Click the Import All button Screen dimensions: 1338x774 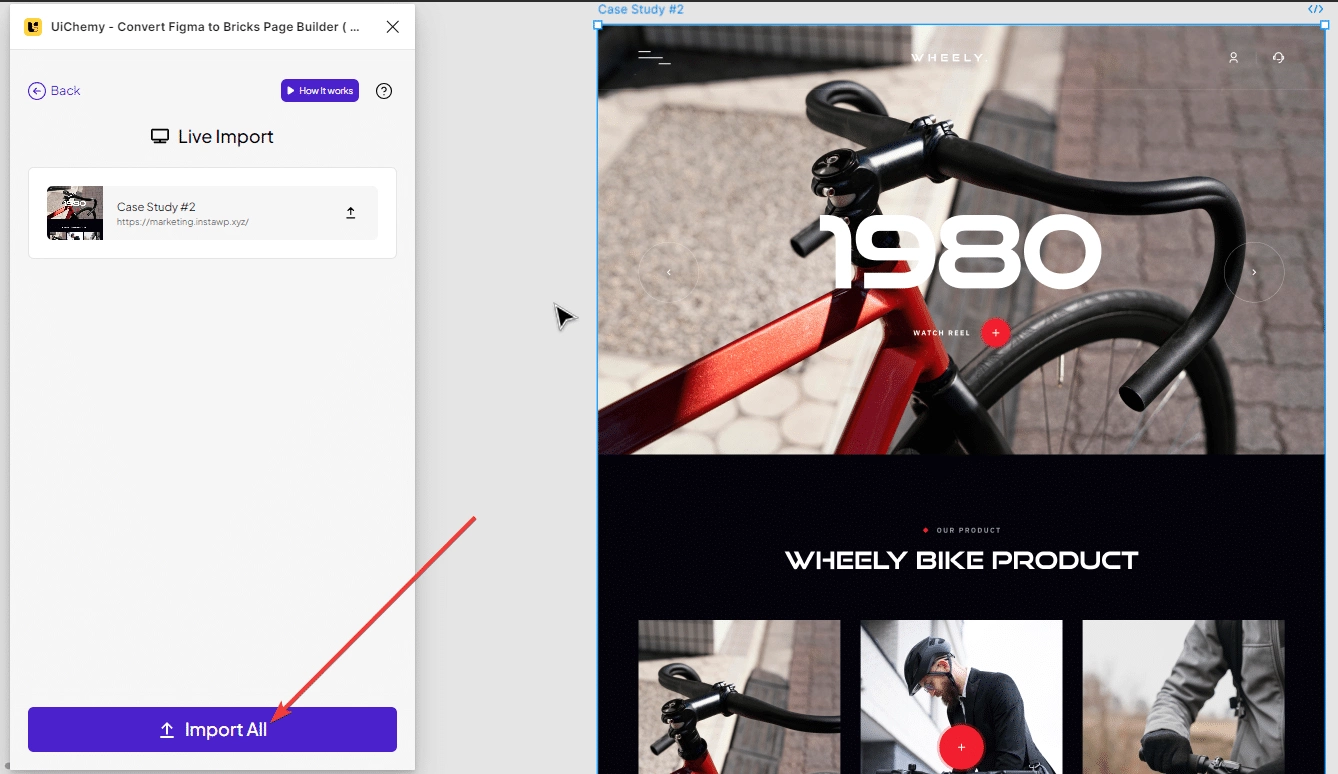click(x=212, y=730)
